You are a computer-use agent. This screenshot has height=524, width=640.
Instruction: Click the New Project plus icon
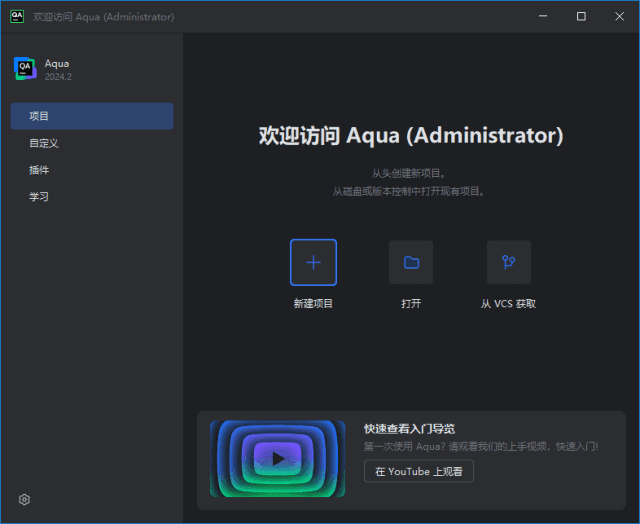pyautogui.click(x=313, y=262)
